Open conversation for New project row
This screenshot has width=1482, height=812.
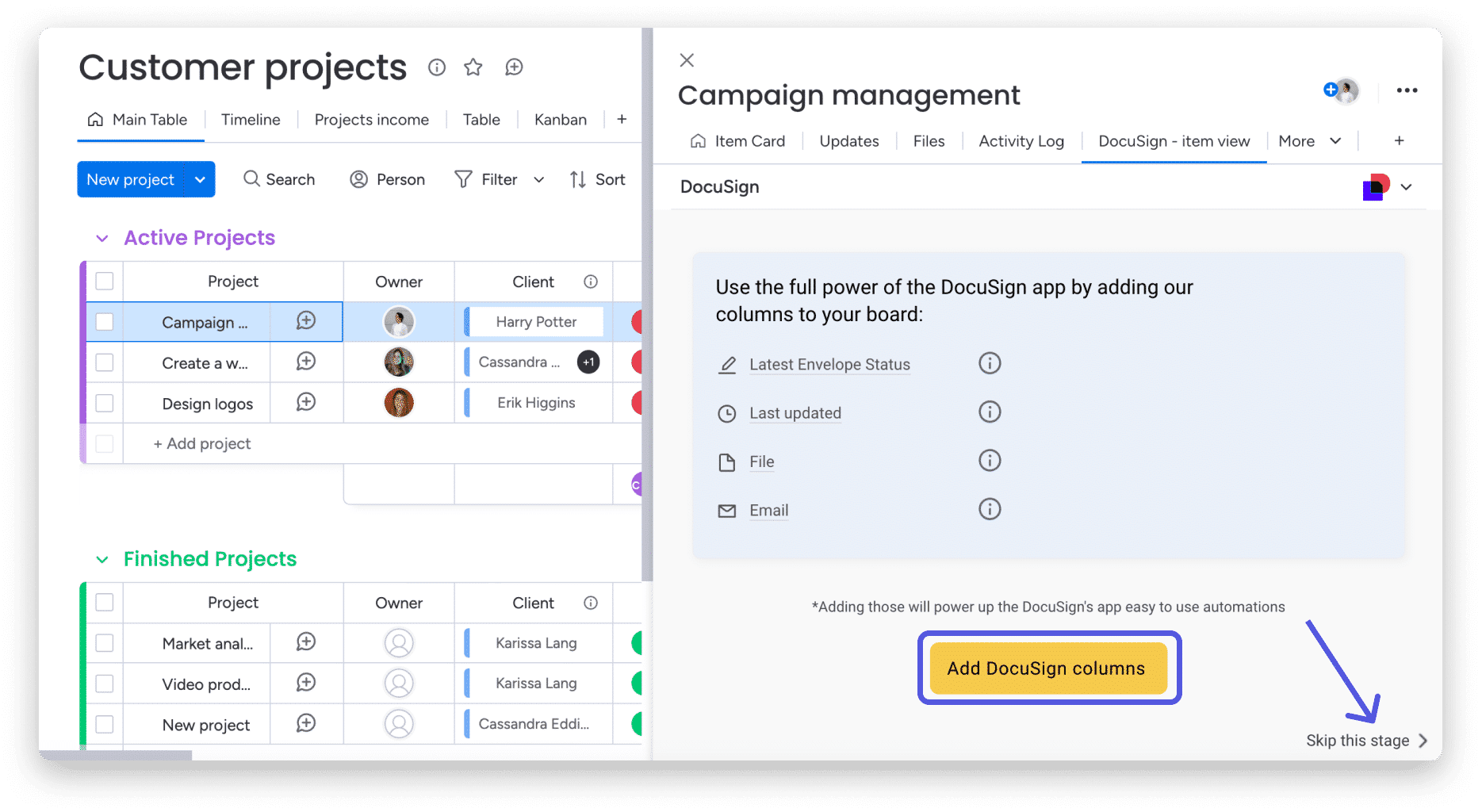tap(306, 723)
